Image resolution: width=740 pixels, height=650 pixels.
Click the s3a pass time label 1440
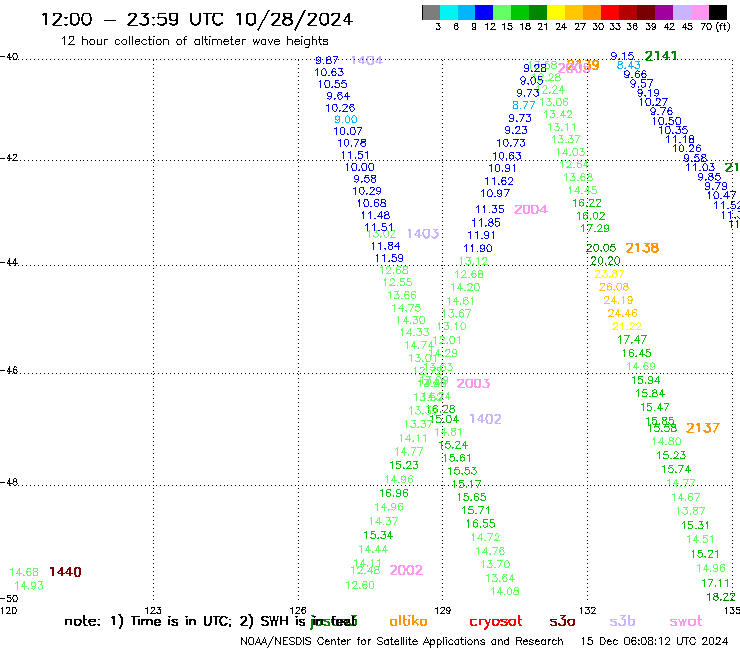[65, 572]
